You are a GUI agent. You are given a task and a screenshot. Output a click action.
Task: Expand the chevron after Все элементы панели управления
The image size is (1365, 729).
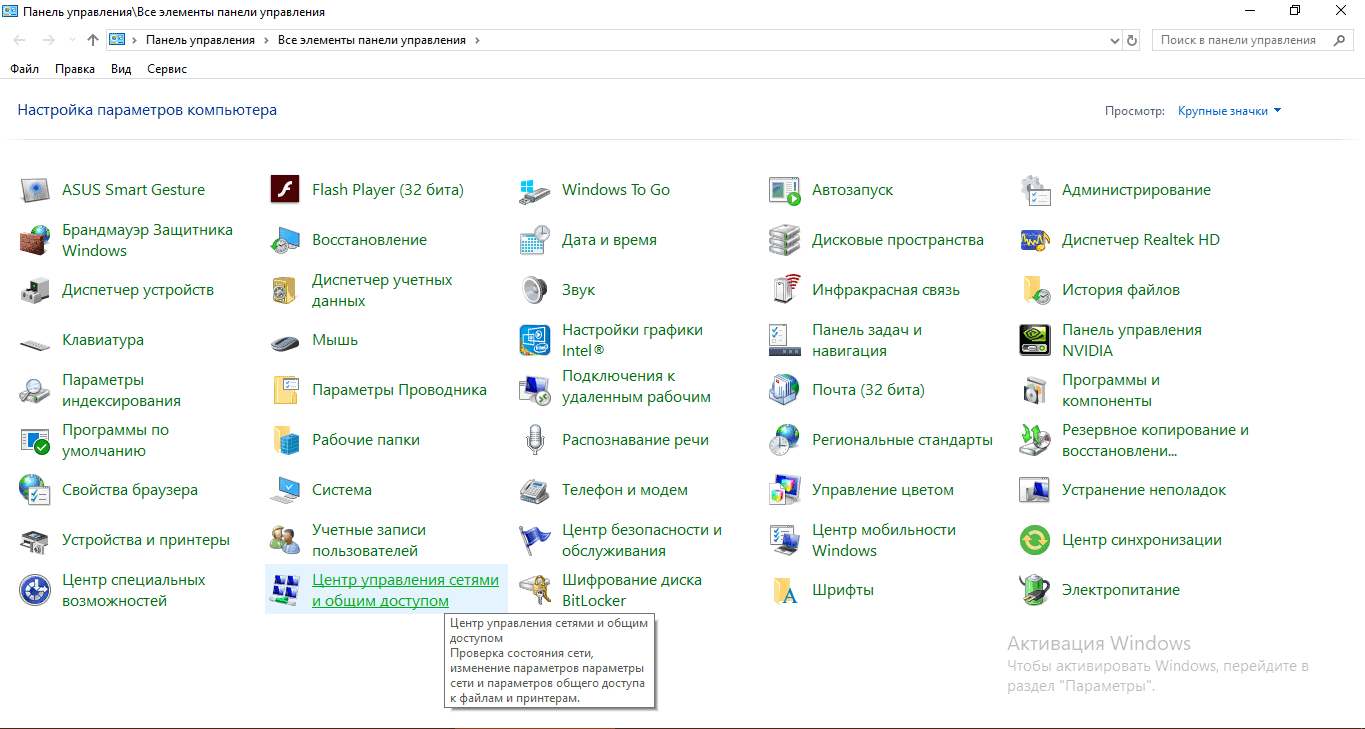coord(477,40)
